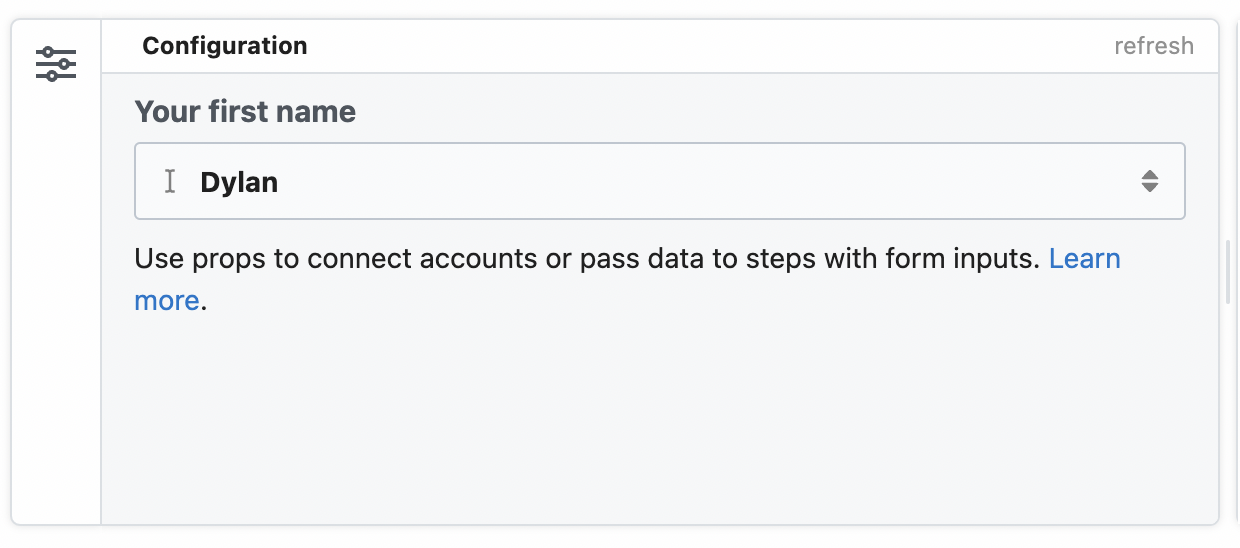
Task: Select the Configuration panel header
Action: point(225,46)
